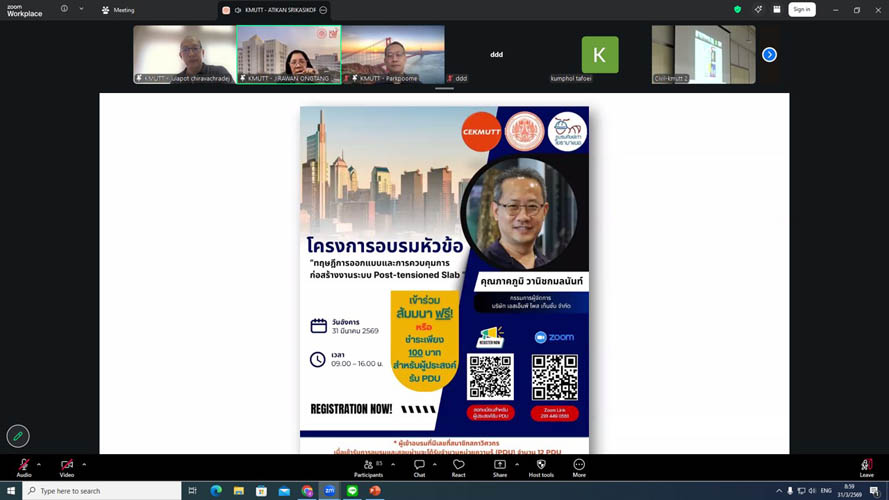The width and height of the screenshot is (889, 500).
Task: Open LINE app from taskbar
Action: pos(352,490)
